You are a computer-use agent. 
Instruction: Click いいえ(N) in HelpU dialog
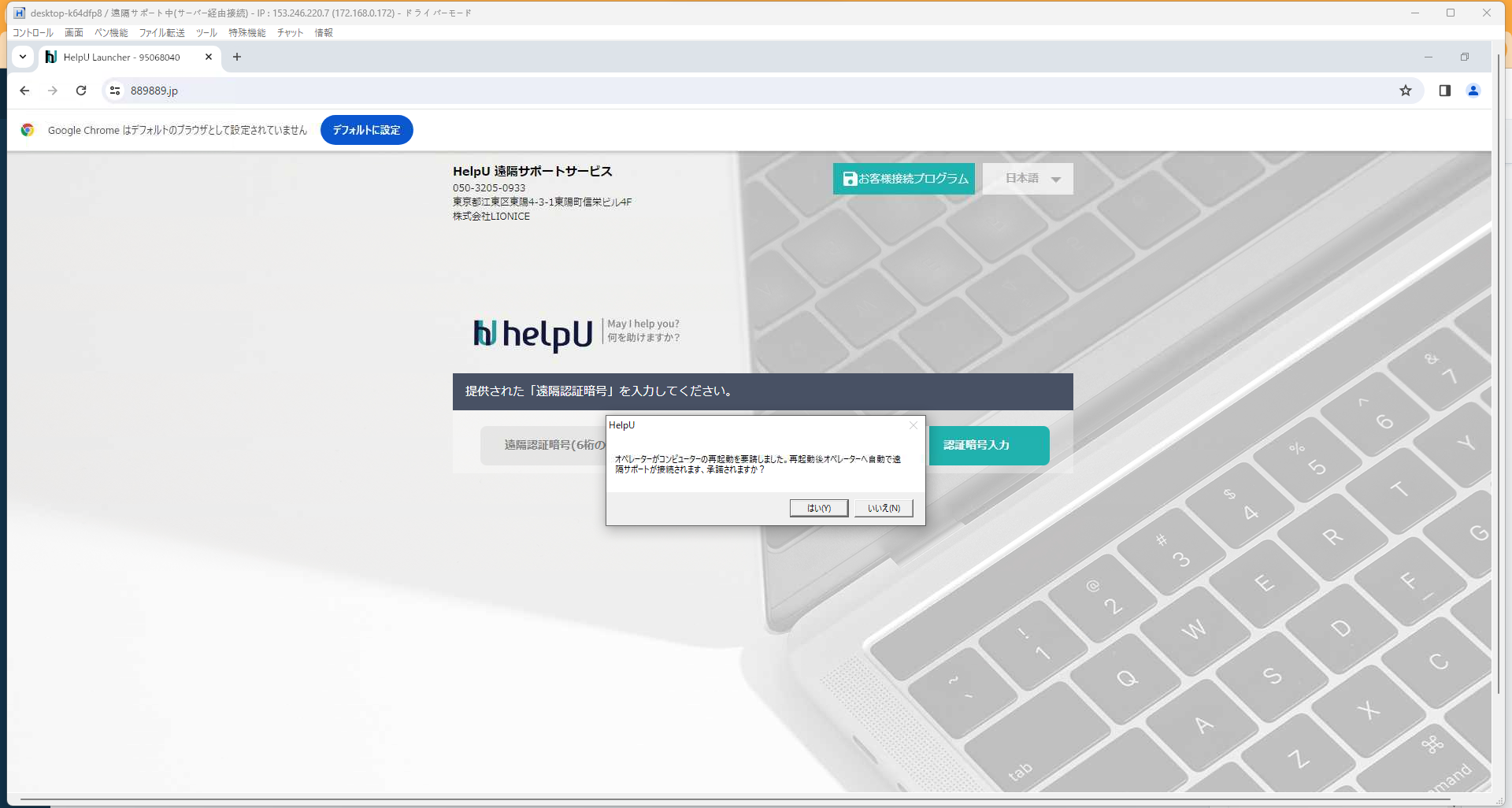tap(884, 508)
